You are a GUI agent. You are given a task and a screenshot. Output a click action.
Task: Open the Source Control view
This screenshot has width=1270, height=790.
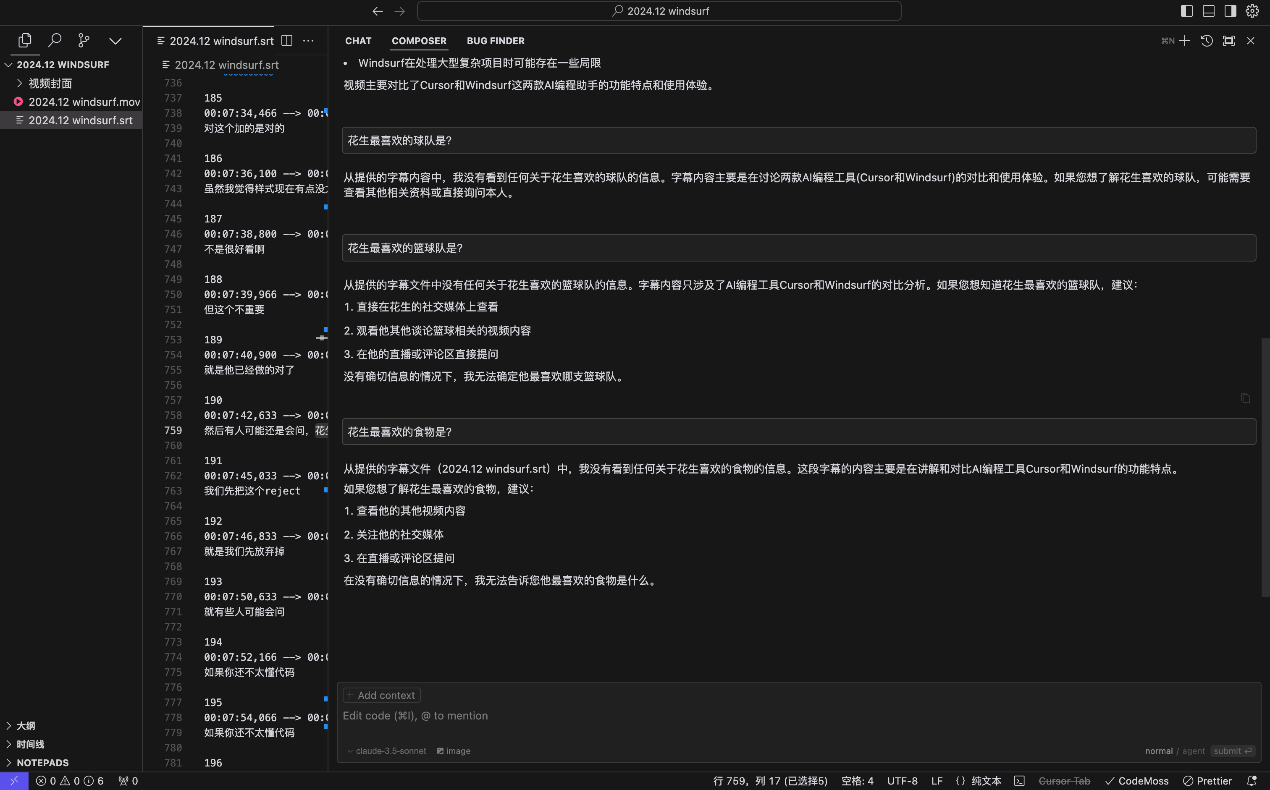(x=84, y=41)
